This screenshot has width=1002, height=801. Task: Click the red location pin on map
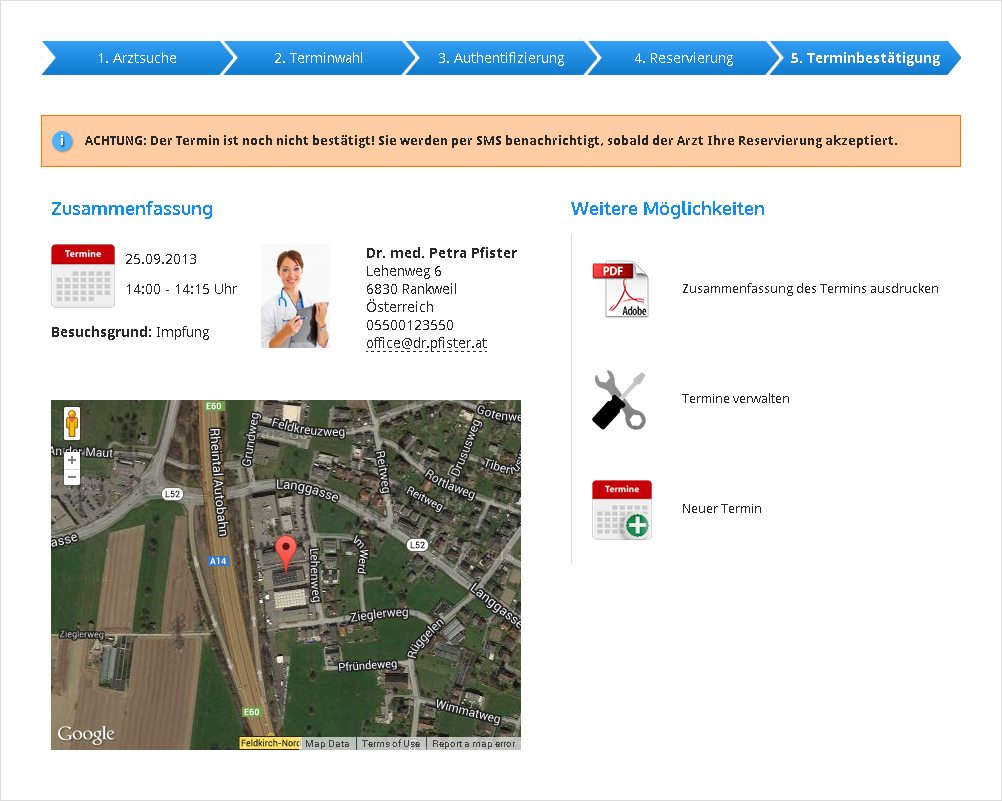(286, 550)
